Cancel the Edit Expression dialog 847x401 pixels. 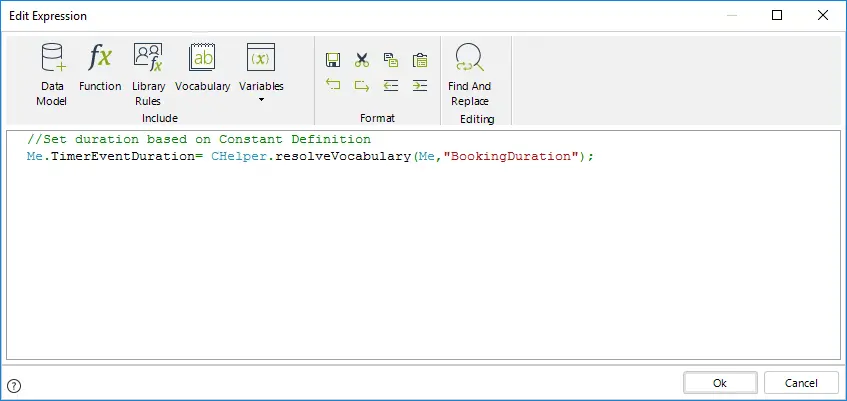[801, 383]
